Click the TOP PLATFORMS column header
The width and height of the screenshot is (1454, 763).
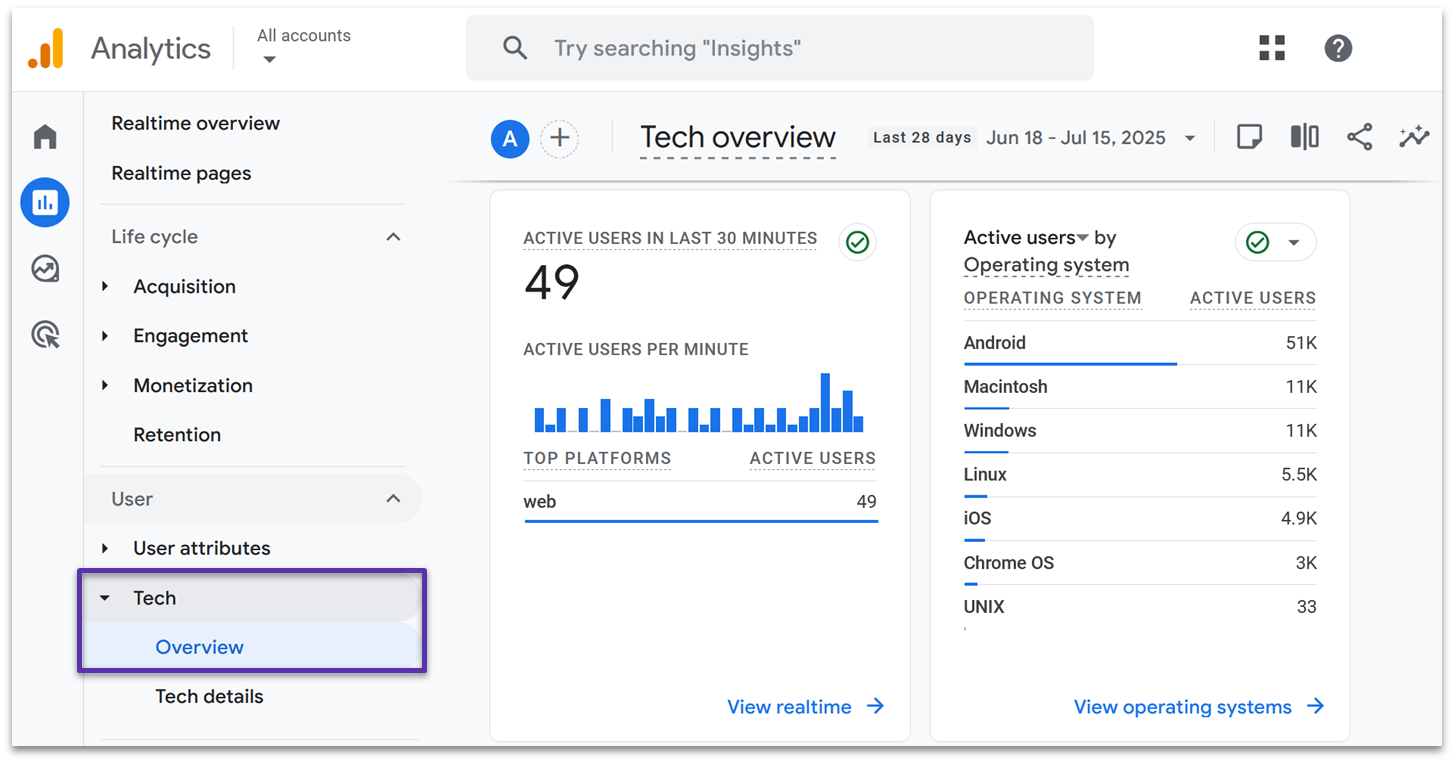597,459
